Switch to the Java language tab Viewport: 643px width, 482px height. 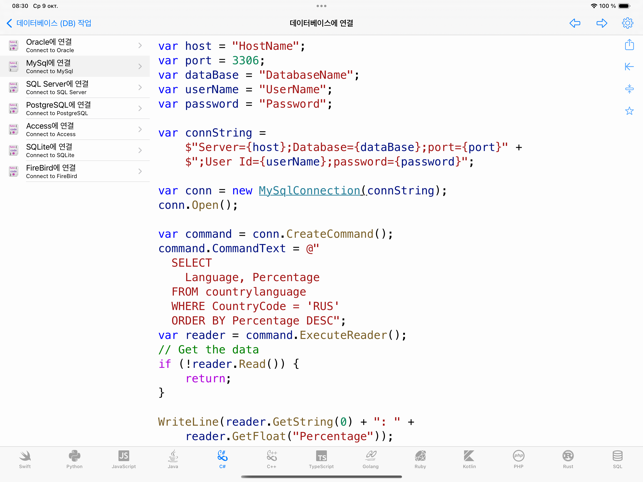pos(173,459)
